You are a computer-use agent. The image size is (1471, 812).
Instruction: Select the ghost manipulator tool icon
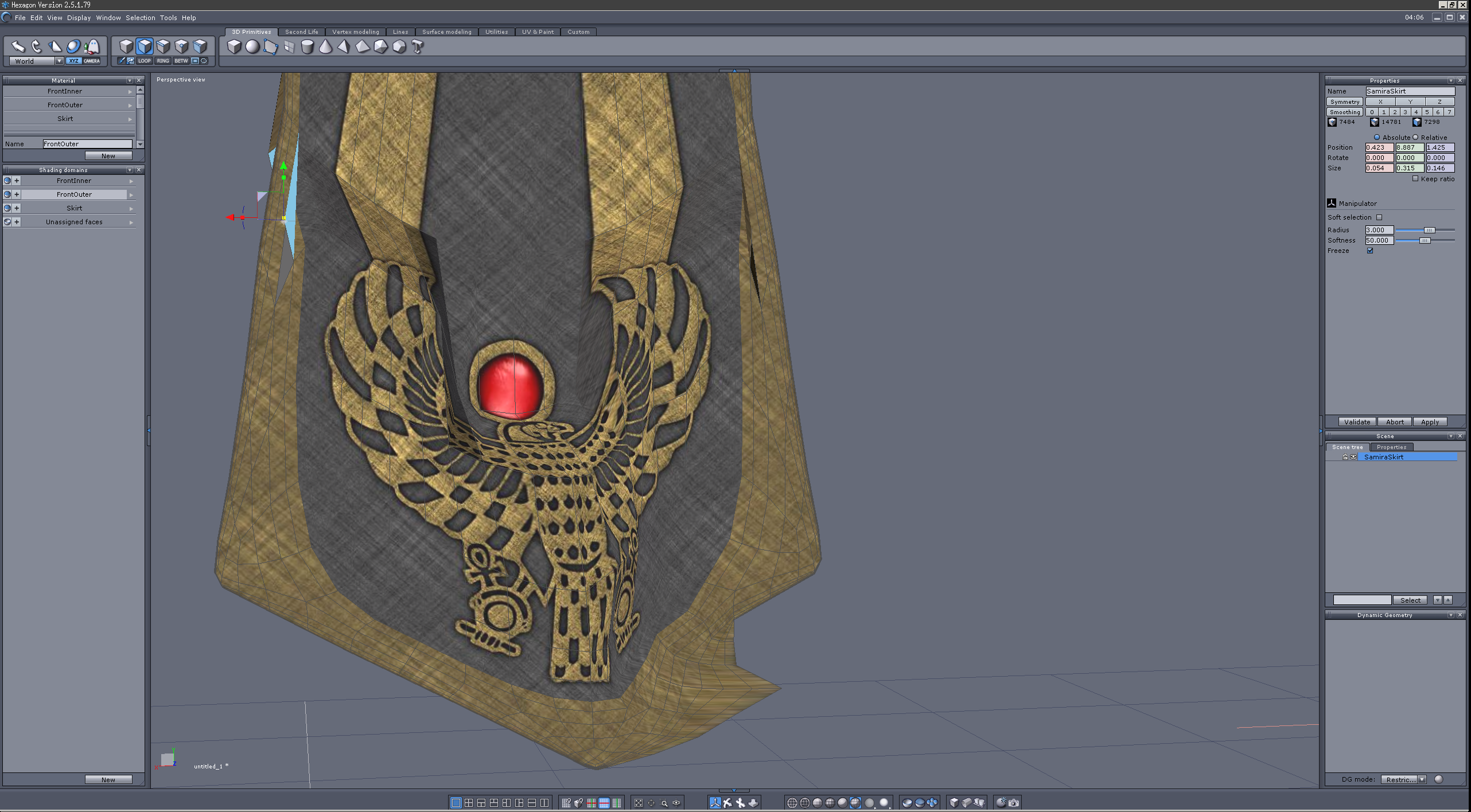click(x=92, y=46)
